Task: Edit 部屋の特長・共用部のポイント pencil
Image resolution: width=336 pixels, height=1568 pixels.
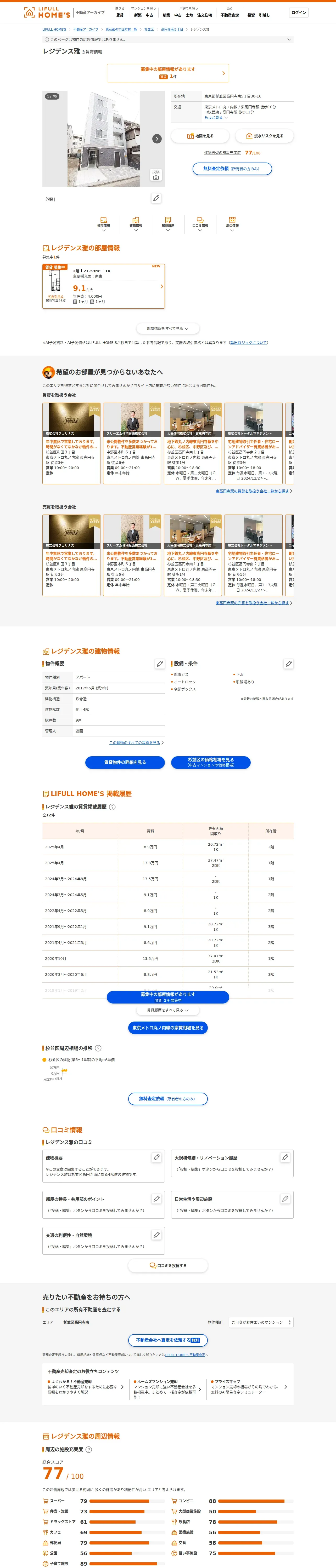Action: coord(157,1198)
